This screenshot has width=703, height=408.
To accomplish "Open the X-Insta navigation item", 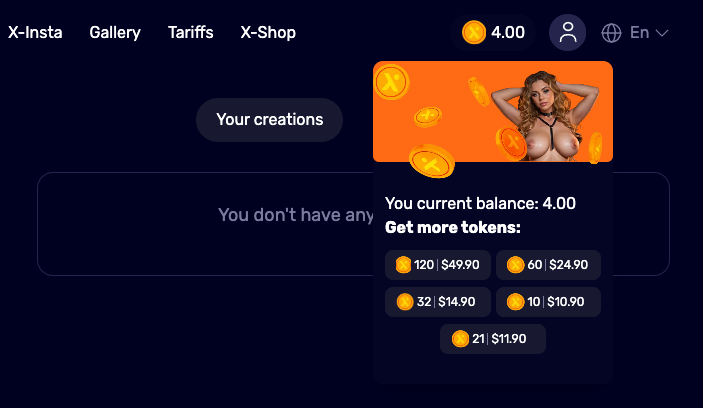I will pyautogui.click(x=35, y=32).
